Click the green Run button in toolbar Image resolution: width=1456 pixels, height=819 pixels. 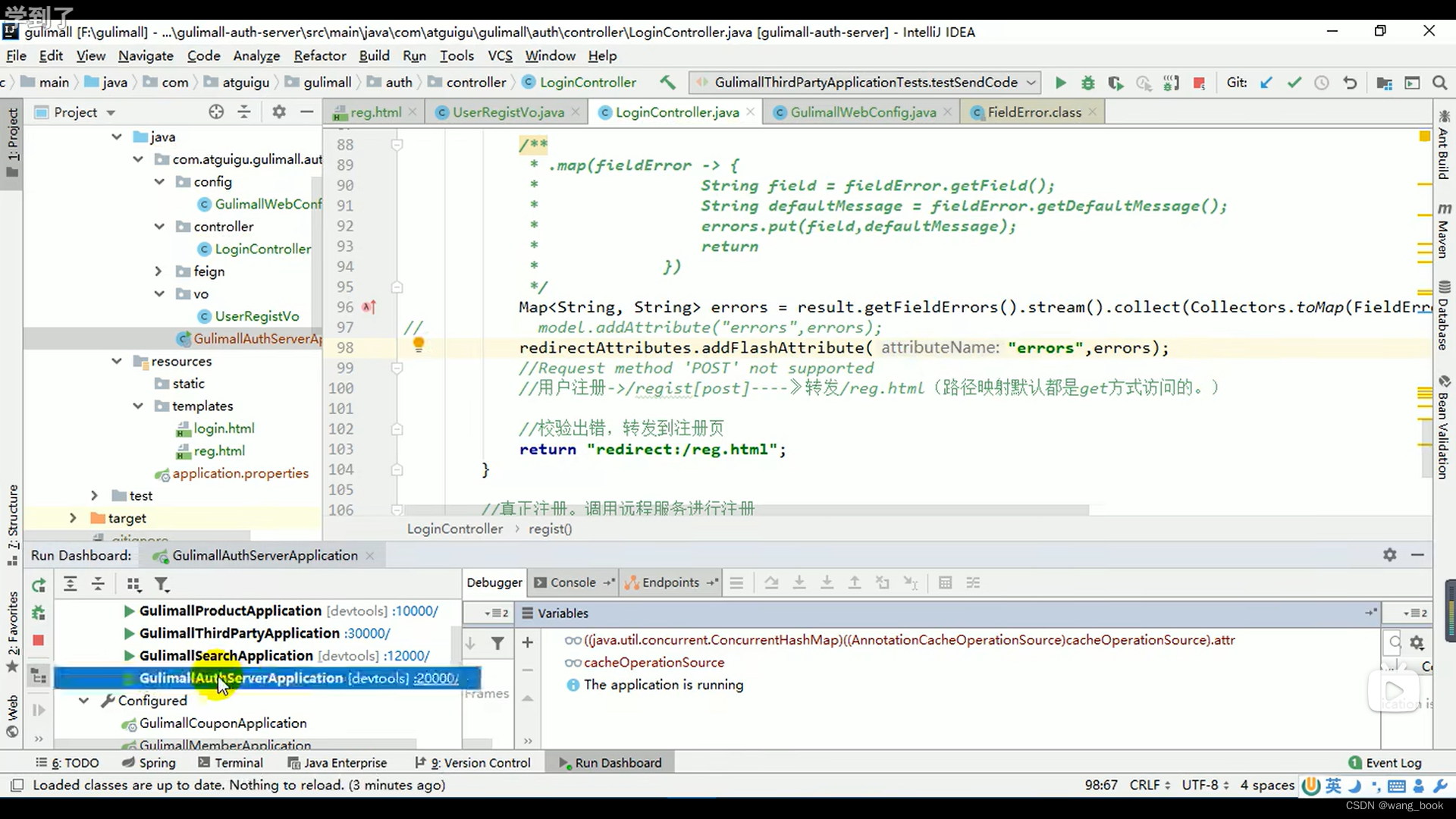[x=1060, y=83]
